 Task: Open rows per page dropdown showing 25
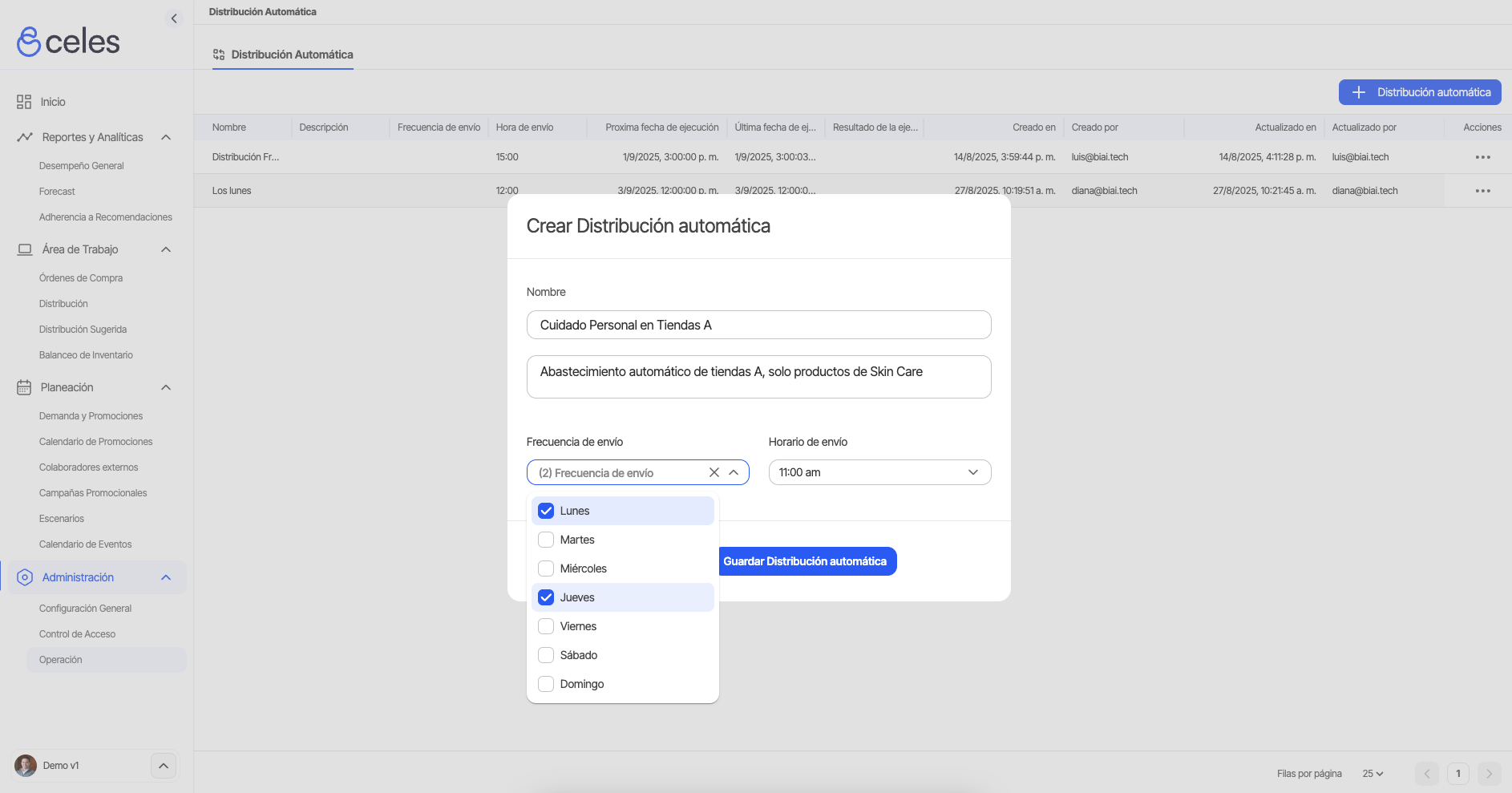coord(1373,774)
